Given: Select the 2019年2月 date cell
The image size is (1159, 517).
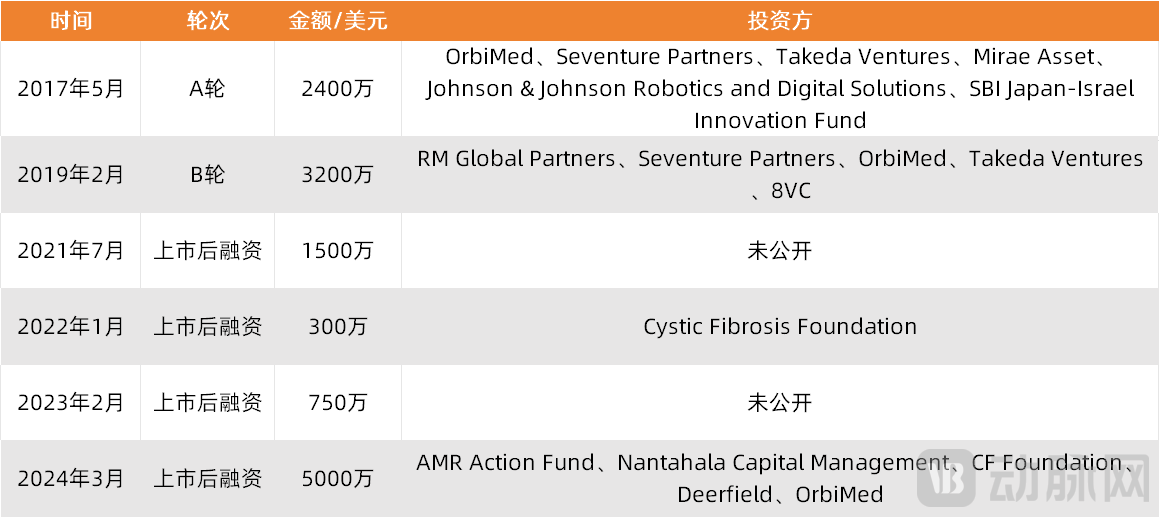Looking at the screenshot, I should 70,174.
